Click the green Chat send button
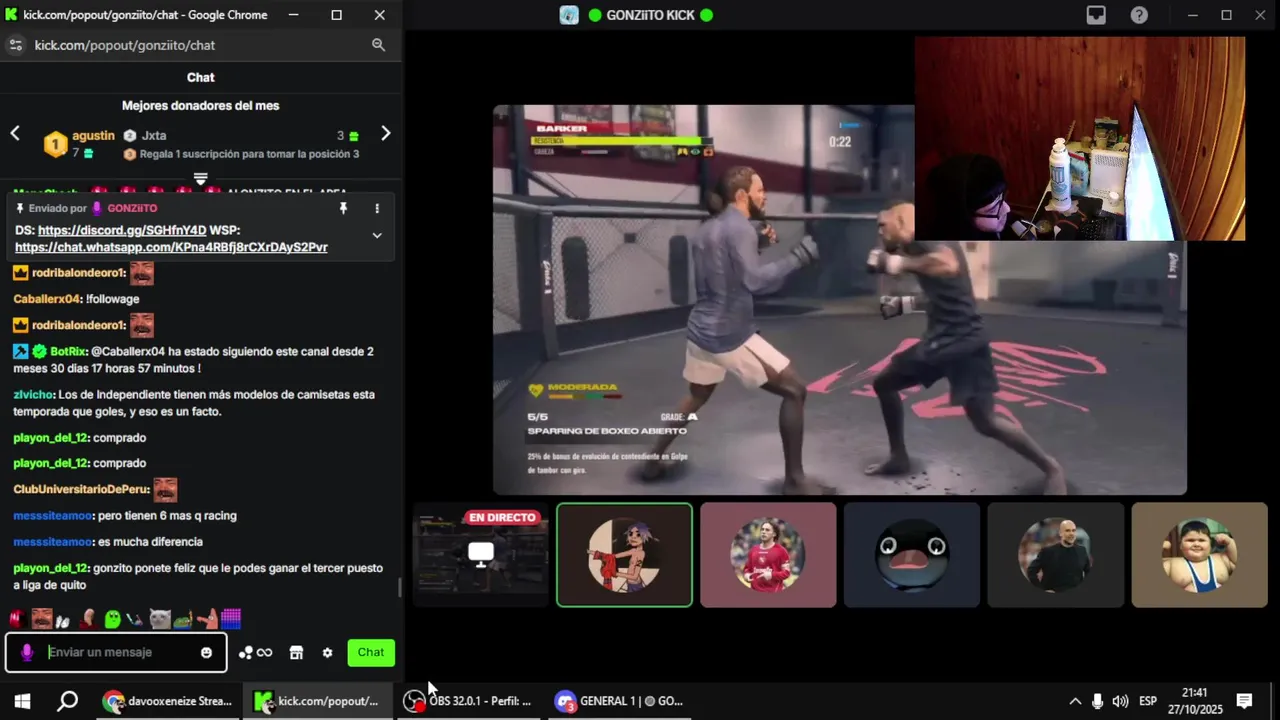Viewport: 1280px width, 720px height. (x=371, y=652)
